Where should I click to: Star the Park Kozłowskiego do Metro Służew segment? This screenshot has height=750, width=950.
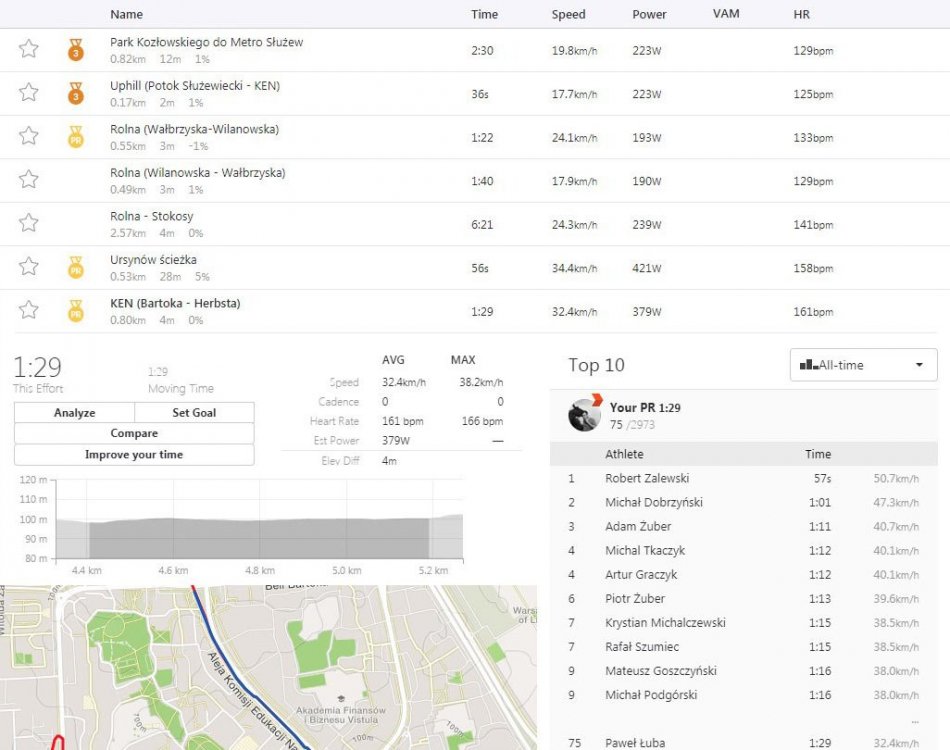pyautogui.click(x=29, y=49)
